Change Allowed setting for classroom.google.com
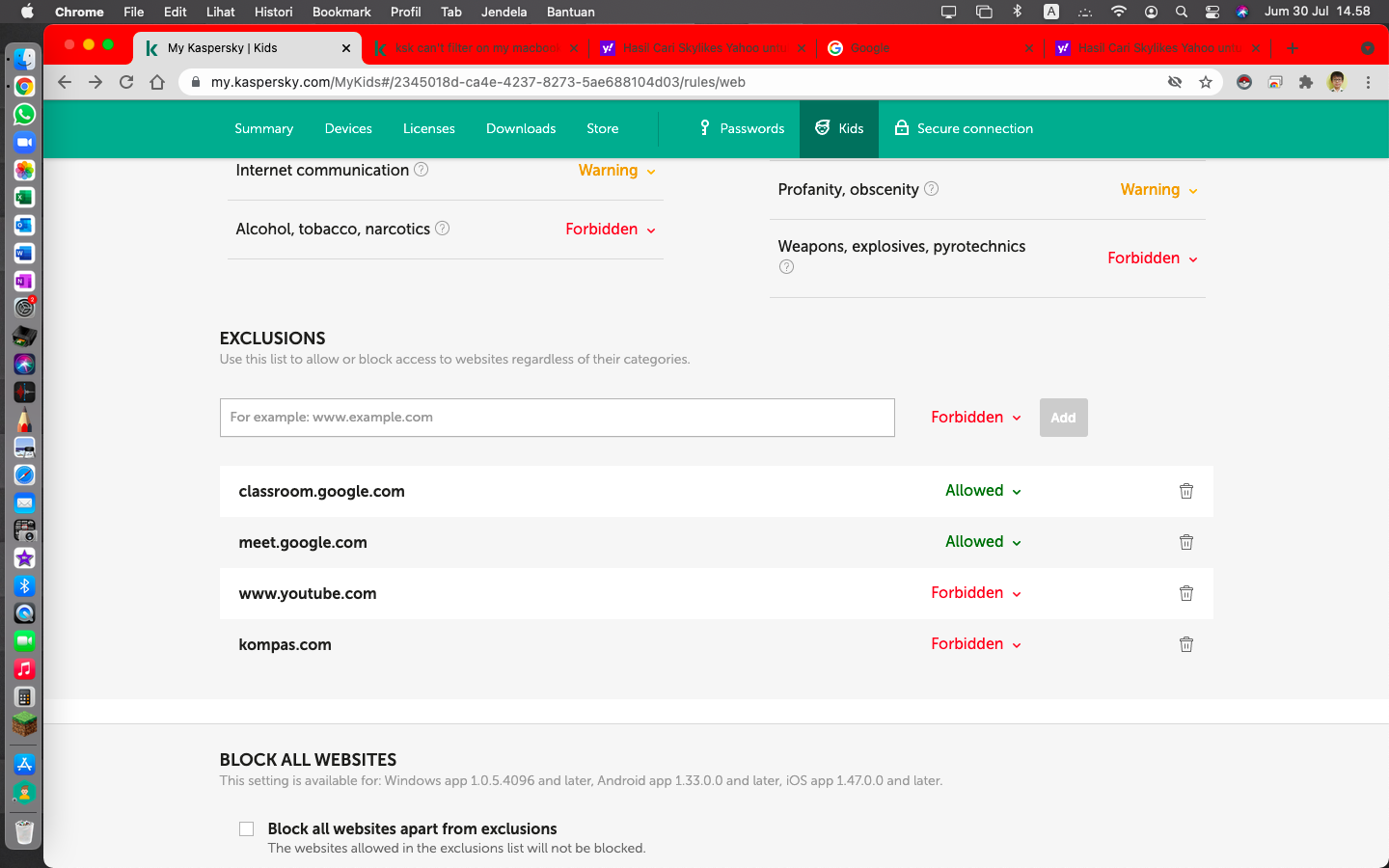Viewport: 1389px width, 868px height. click(x=984, y=491)
